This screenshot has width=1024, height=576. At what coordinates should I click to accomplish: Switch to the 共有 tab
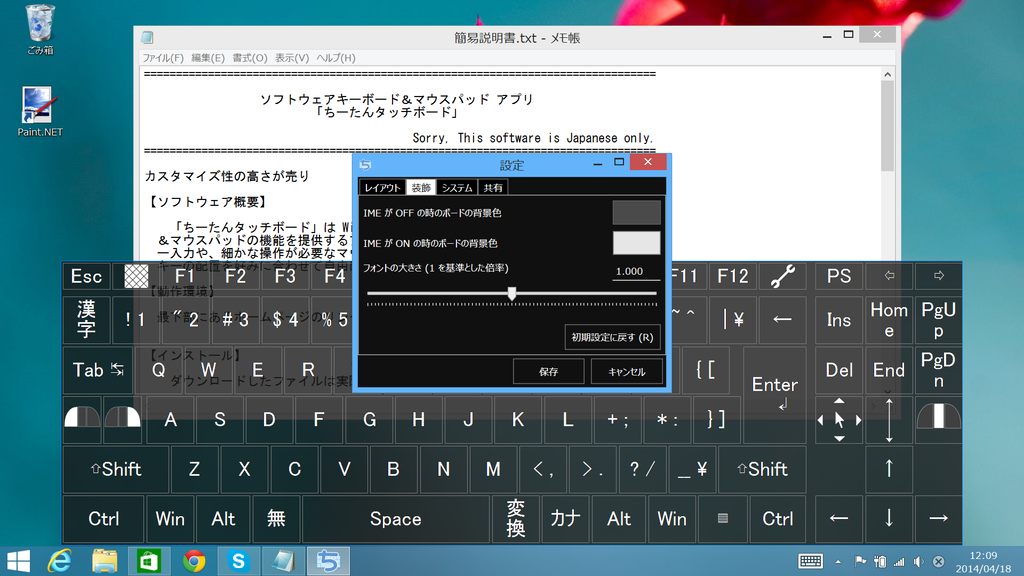(493, 187)
